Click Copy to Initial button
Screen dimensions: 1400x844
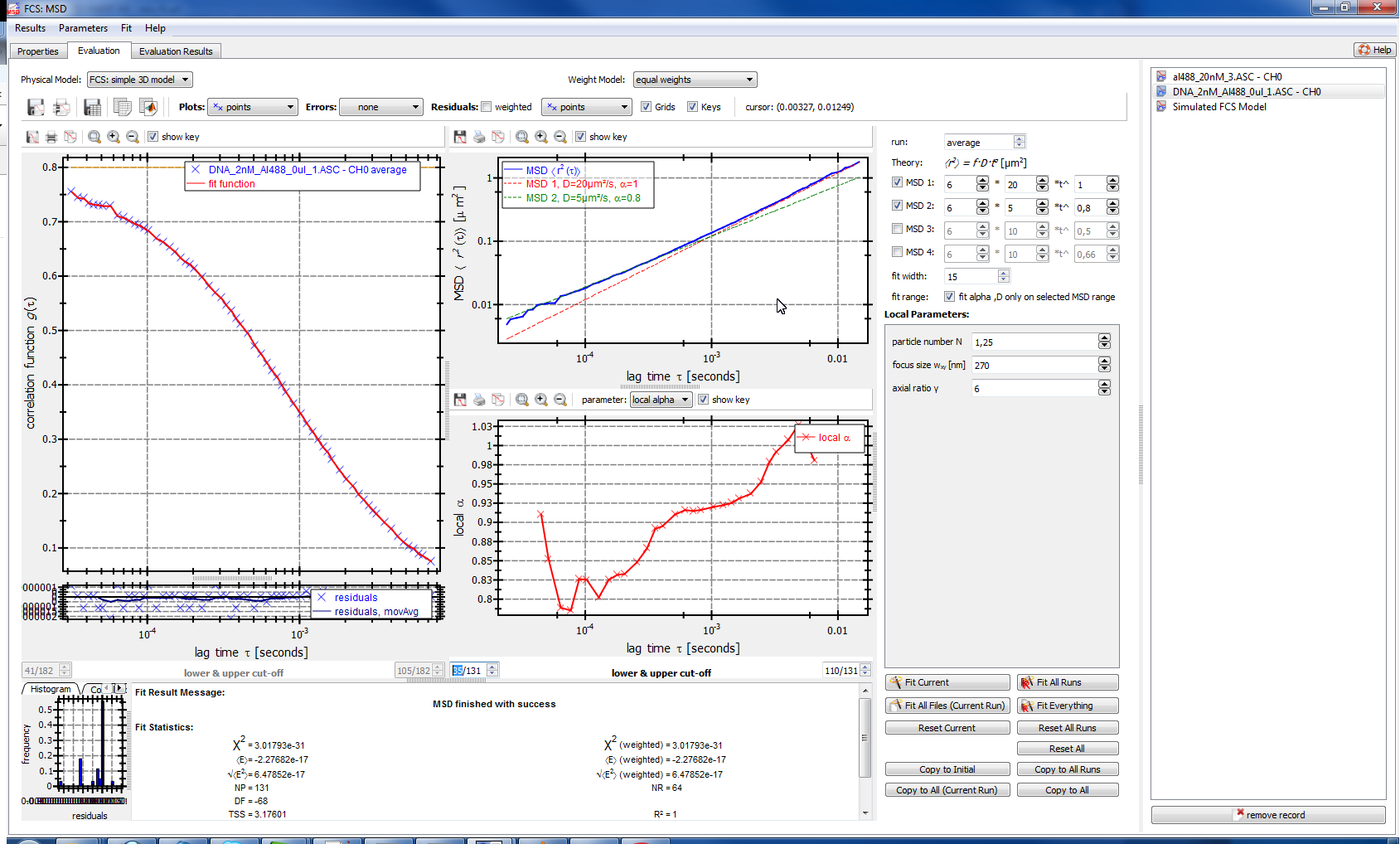(947, 769)
